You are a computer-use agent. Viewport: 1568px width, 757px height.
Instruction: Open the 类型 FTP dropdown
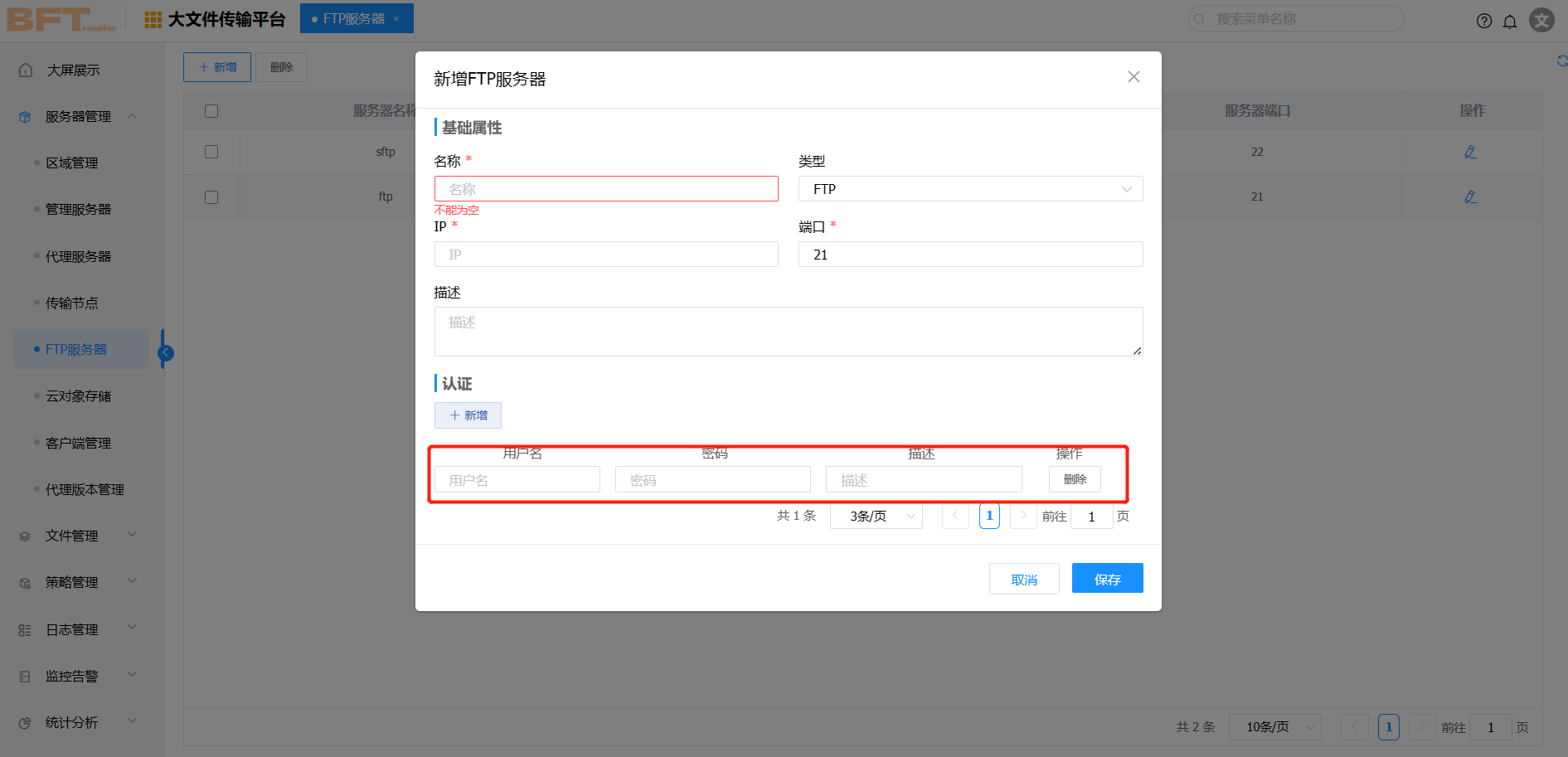coord(970,189)
